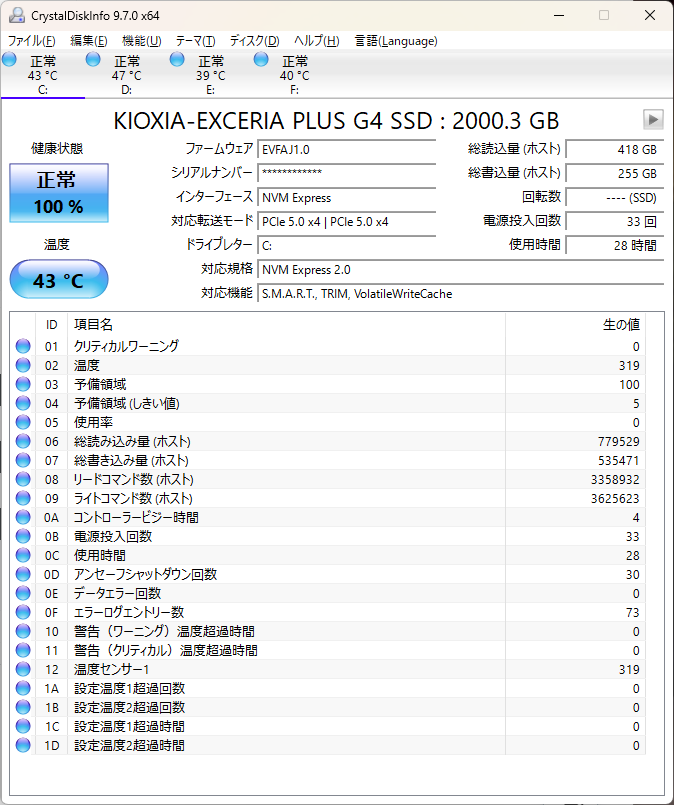Click the raw value 3358932
The height and width of the screenshot is (805, 674).
615,480
